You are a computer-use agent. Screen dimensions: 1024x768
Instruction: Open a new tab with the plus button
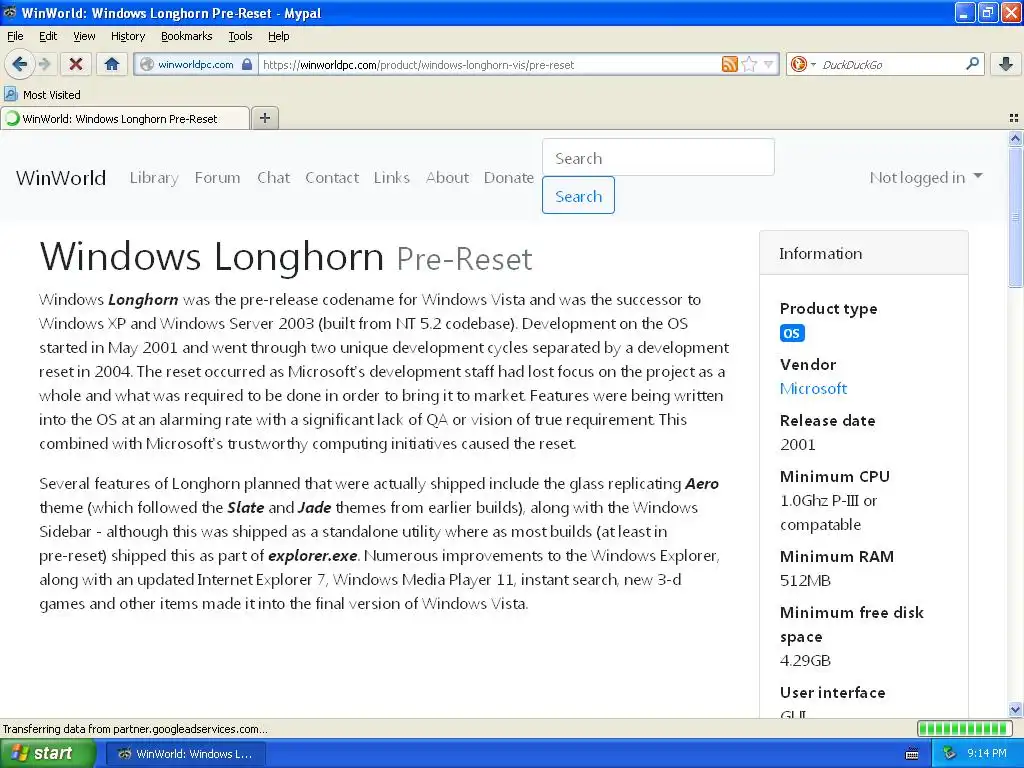264,118
